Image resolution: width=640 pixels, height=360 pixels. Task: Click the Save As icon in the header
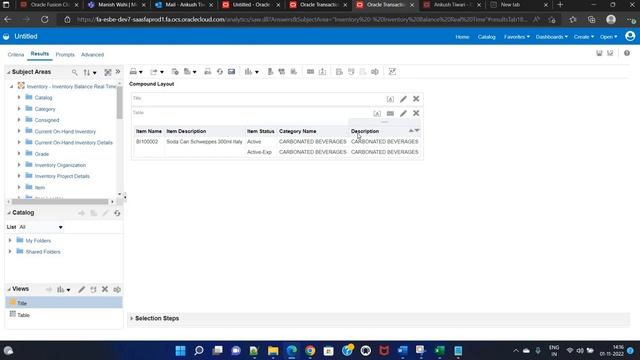pyautogui.click(x=610, y=53)
